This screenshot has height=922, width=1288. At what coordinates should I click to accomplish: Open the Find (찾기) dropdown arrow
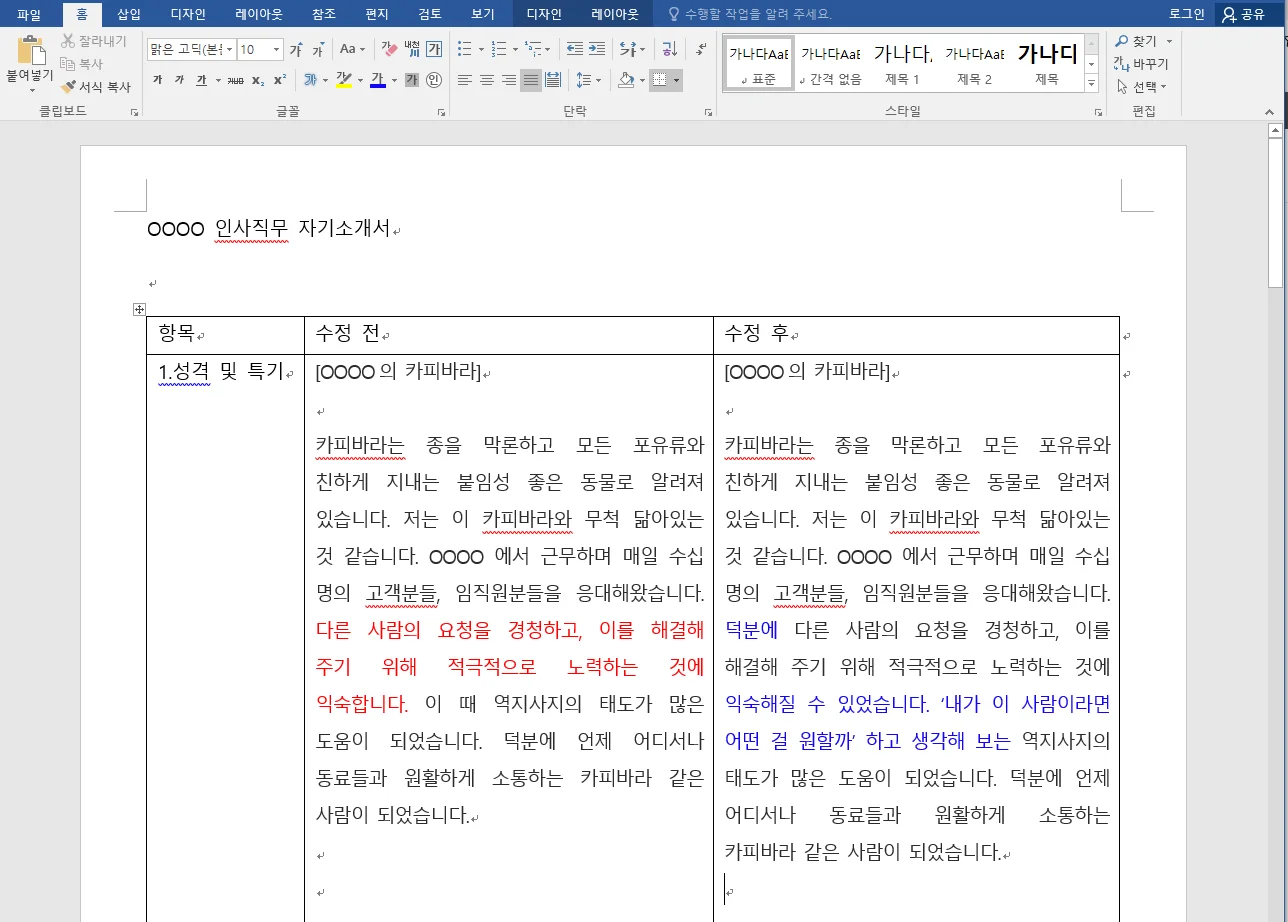tap(1170, 42)
